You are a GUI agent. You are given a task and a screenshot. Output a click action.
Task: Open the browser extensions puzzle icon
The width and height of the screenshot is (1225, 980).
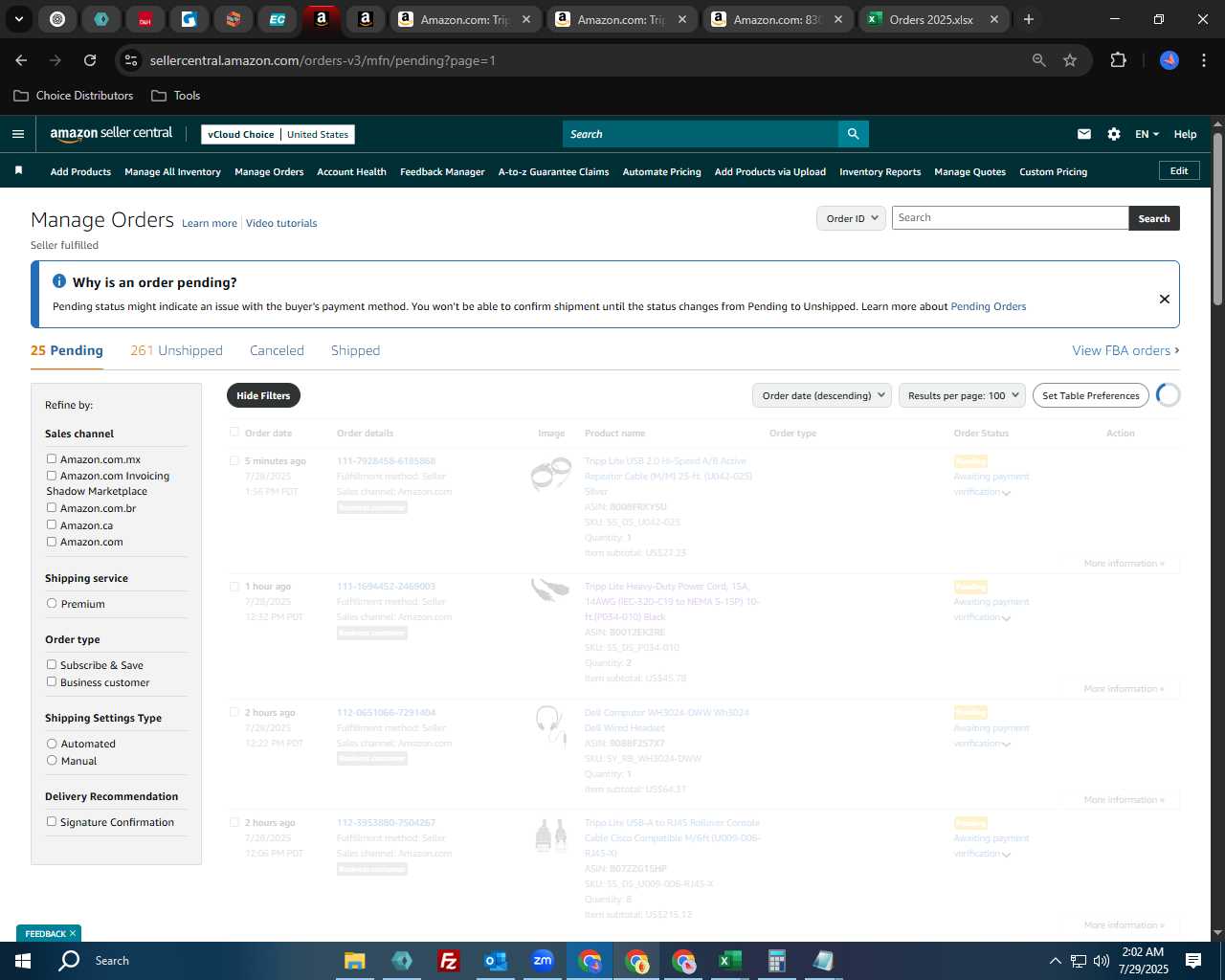pos(1118,60)
